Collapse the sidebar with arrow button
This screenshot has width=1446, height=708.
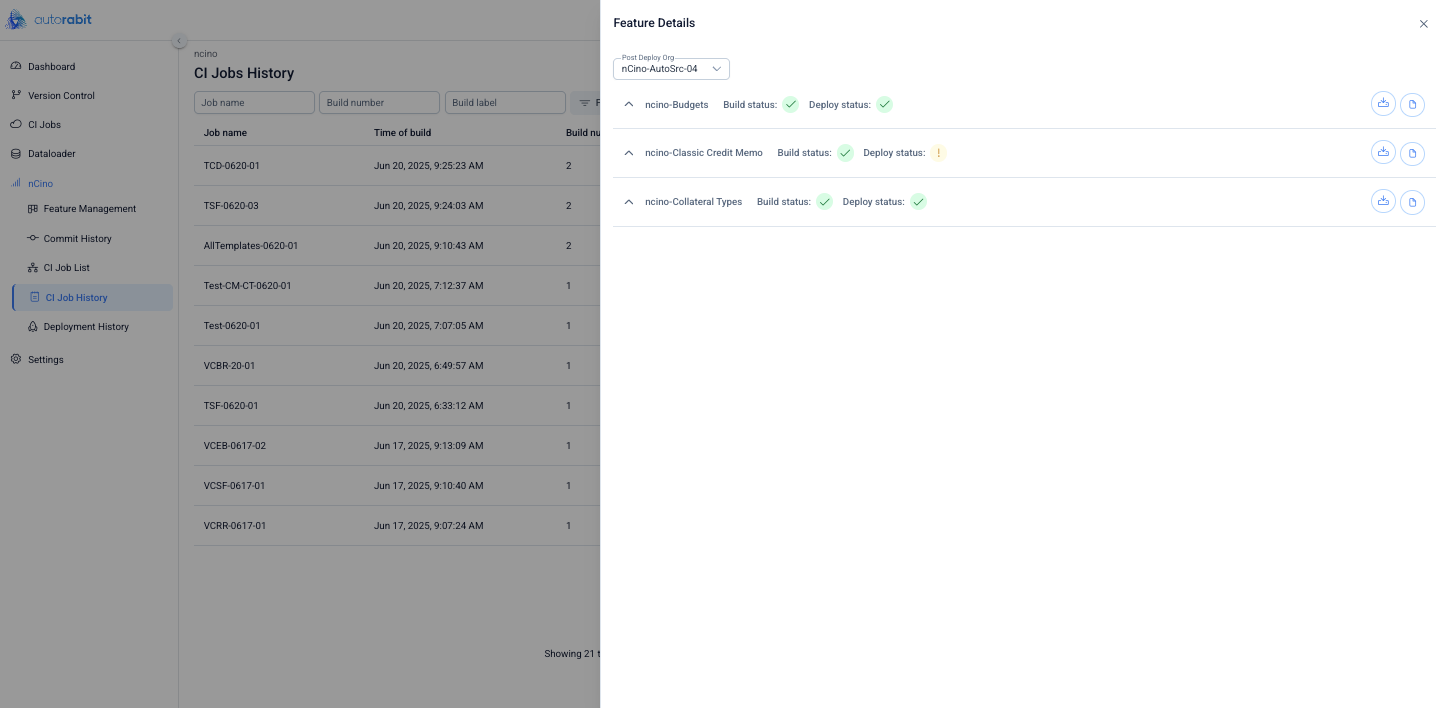click(179, 41)
